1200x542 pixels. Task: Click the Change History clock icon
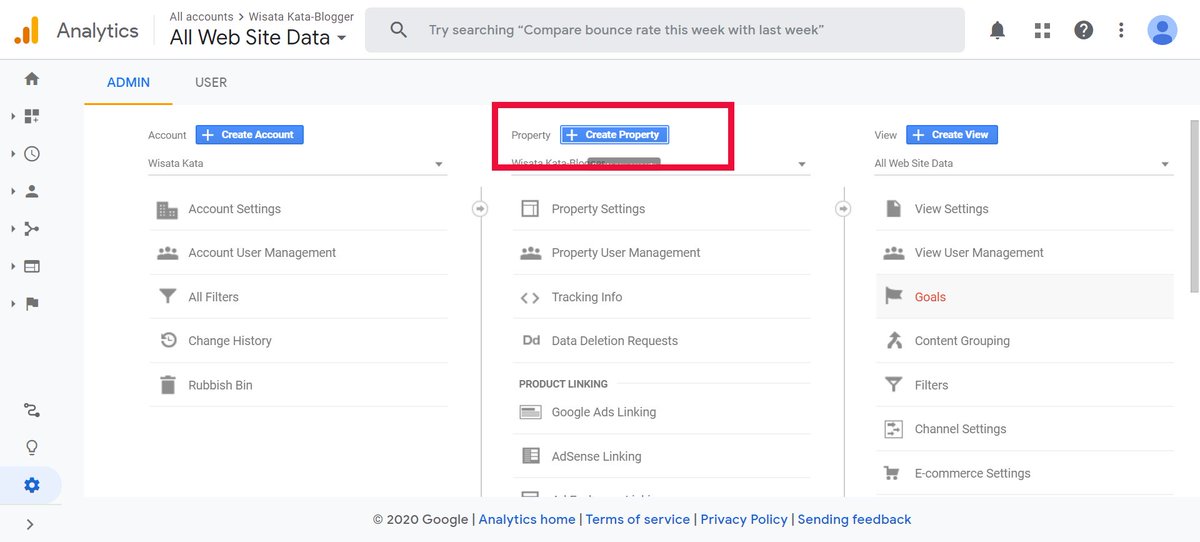167,341
